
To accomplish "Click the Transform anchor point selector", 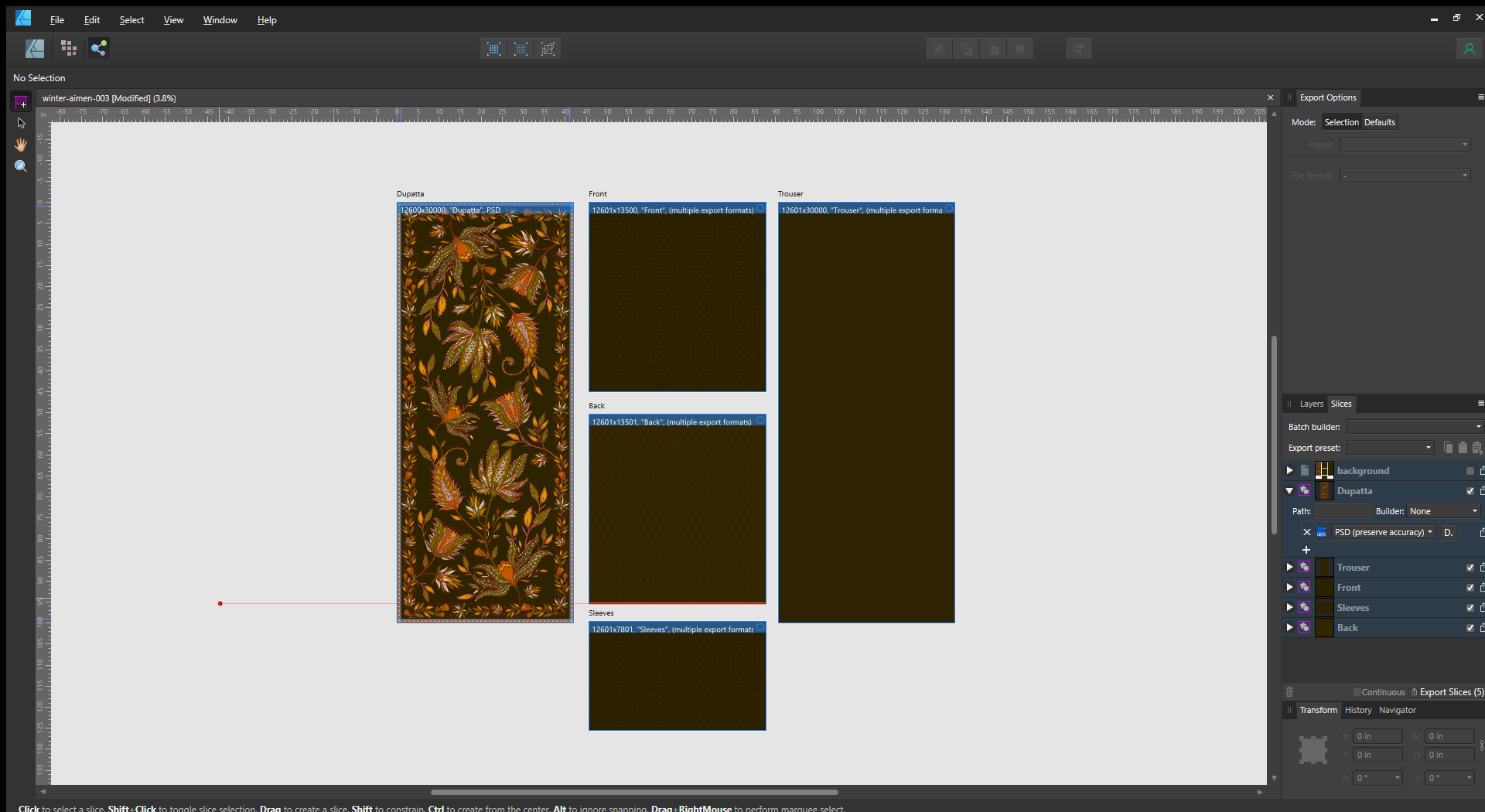I will coord(1313,750).
